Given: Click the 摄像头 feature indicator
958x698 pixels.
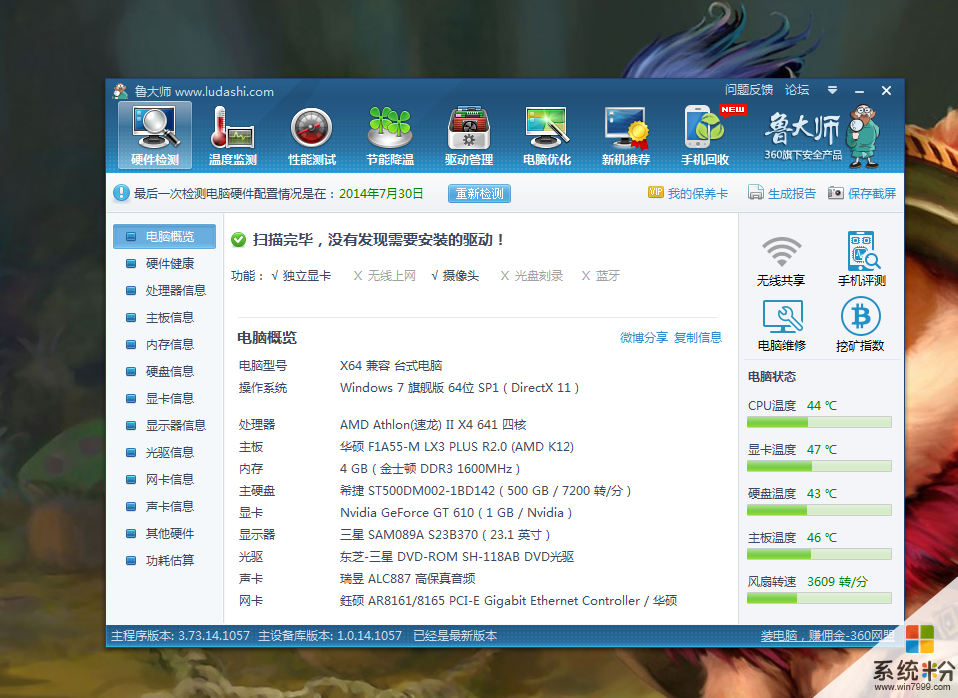Looking at the screenshot, I should coord(455,276).
